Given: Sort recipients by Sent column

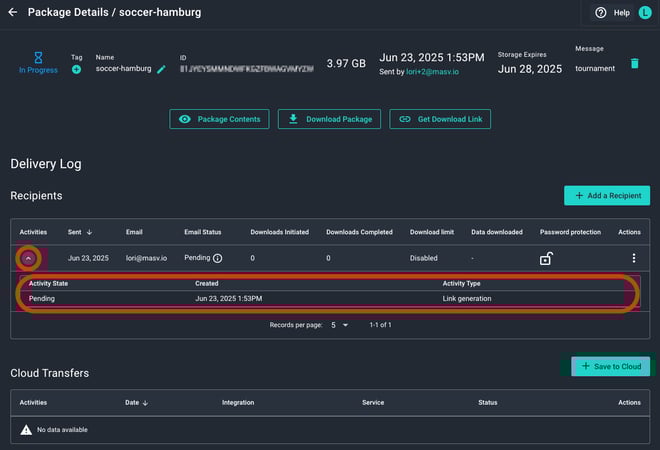Looking at the screenshot, I should coord(80,232).
